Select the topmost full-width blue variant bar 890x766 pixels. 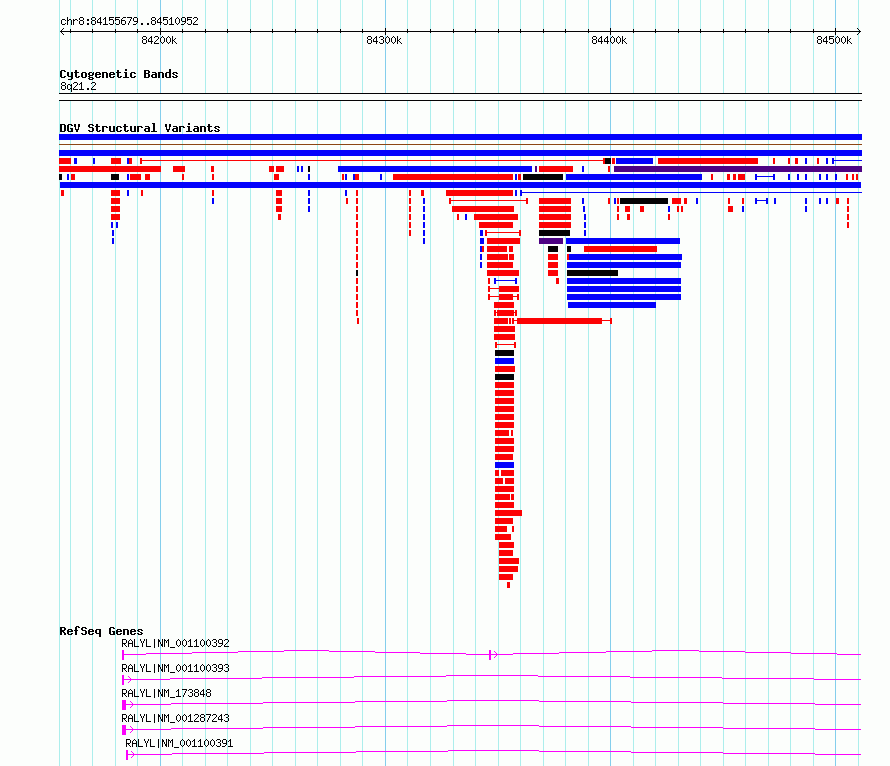click(460, 137)
